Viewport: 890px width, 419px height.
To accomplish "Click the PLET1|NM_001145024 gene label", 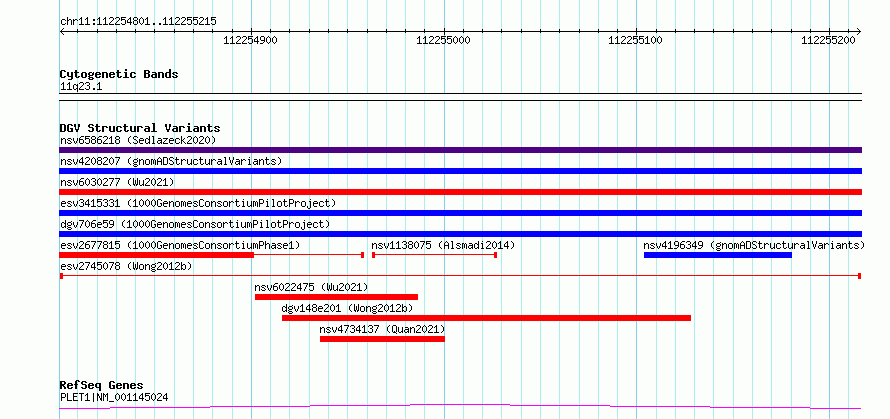I will tap(114, 397).
